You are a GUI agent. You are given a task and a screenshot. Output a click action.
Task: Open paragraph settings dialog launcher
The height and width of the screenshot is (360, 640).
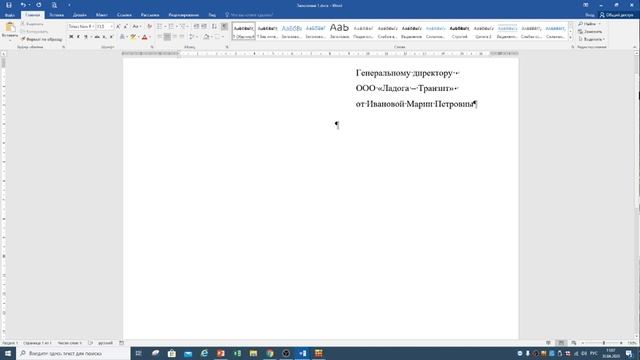coord(227,47)
